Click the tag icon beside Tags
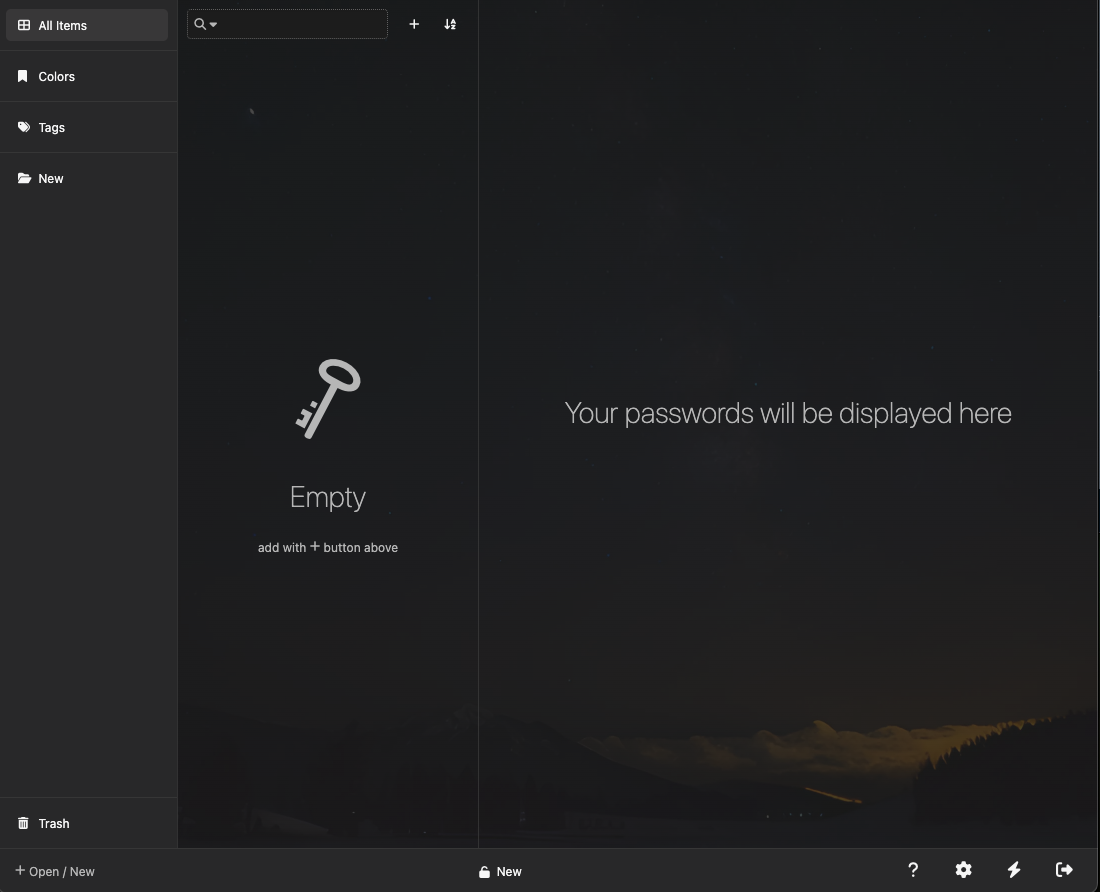The height and width of the screenshot is (892, 1100). pos(23,127)
